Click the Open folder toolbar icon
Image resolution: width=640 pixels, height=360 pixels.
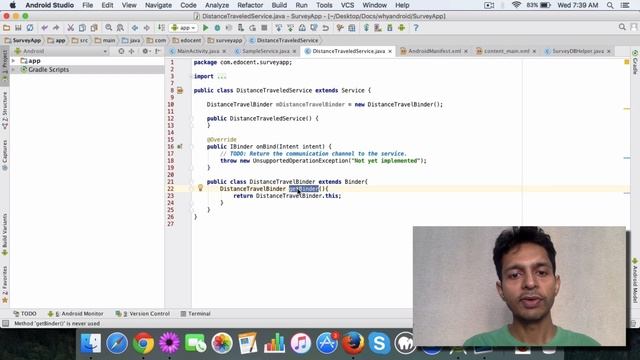click(x=7, y=28)
